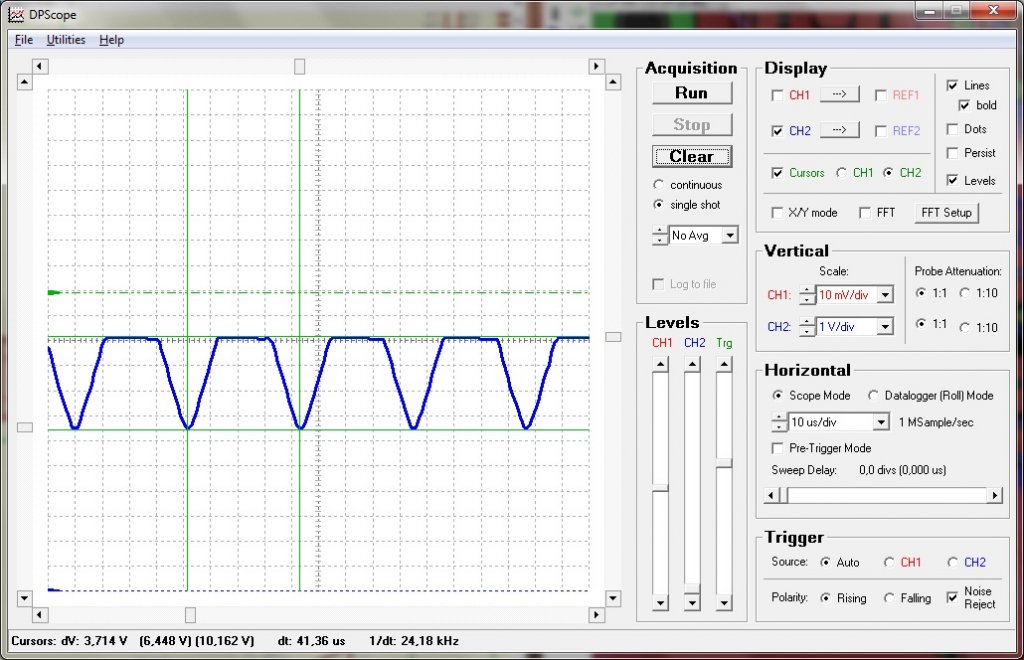Click down arrow of left vertical cursor scrollbar
The image size is (1024, 660).
pyautogui.click(x=24, y=597)
